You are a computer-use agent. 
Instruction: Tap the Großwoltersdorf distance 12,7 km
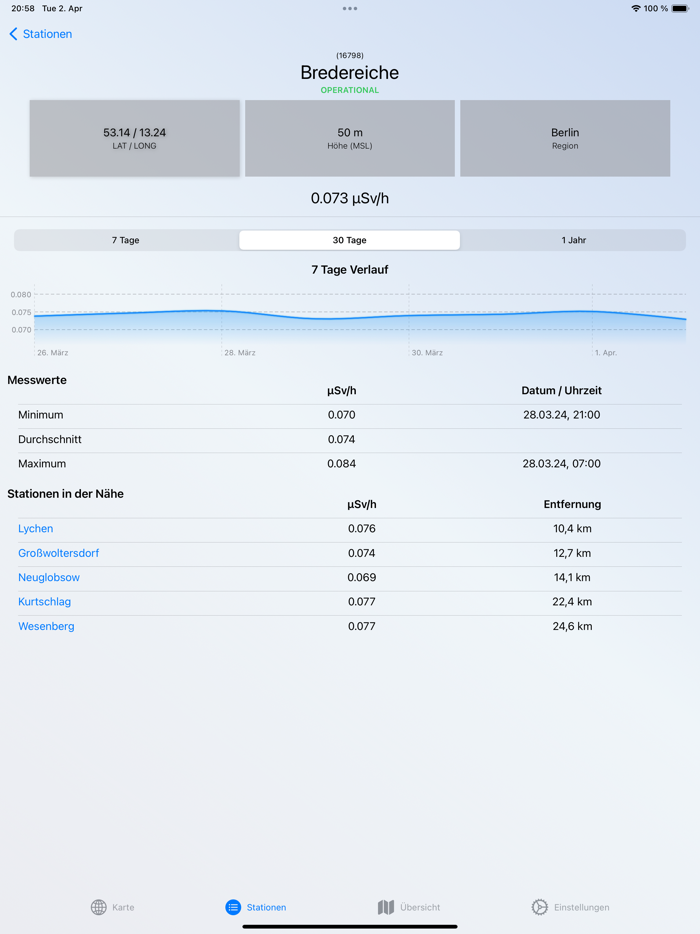[x=573, y=553]
